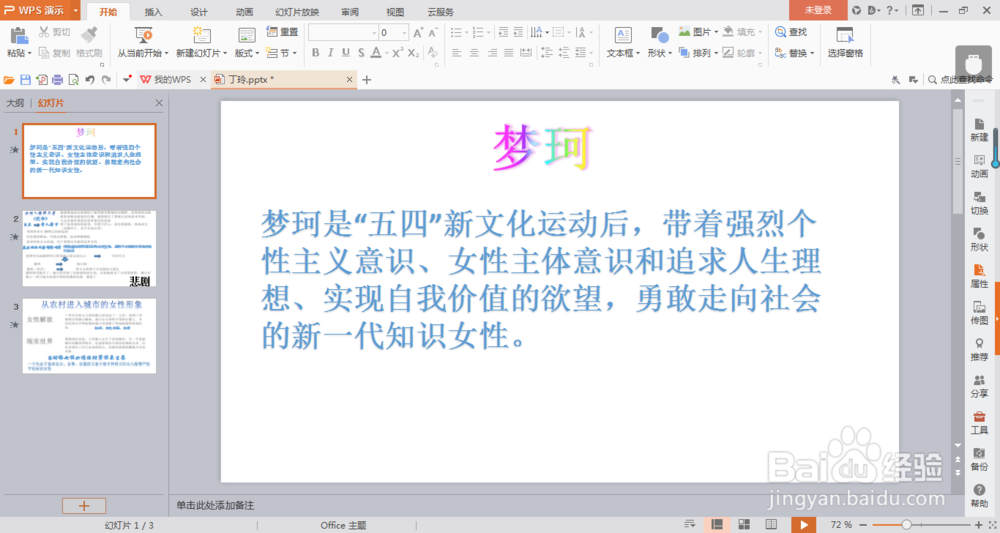Zoom in with the plus button
The height and width of the screenshot is (533, 1000).
tap(979, 525)
